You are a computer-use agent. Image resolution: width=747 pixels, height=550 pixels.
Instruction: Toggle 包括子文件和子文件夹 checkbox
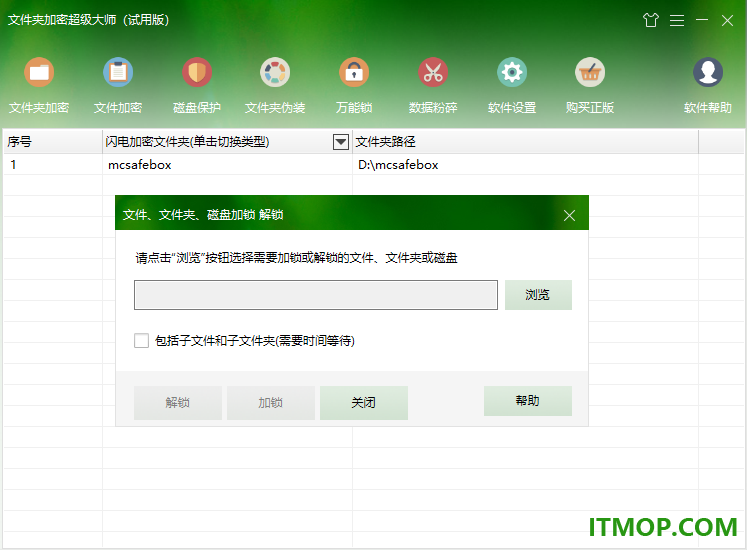click(141, 340)
